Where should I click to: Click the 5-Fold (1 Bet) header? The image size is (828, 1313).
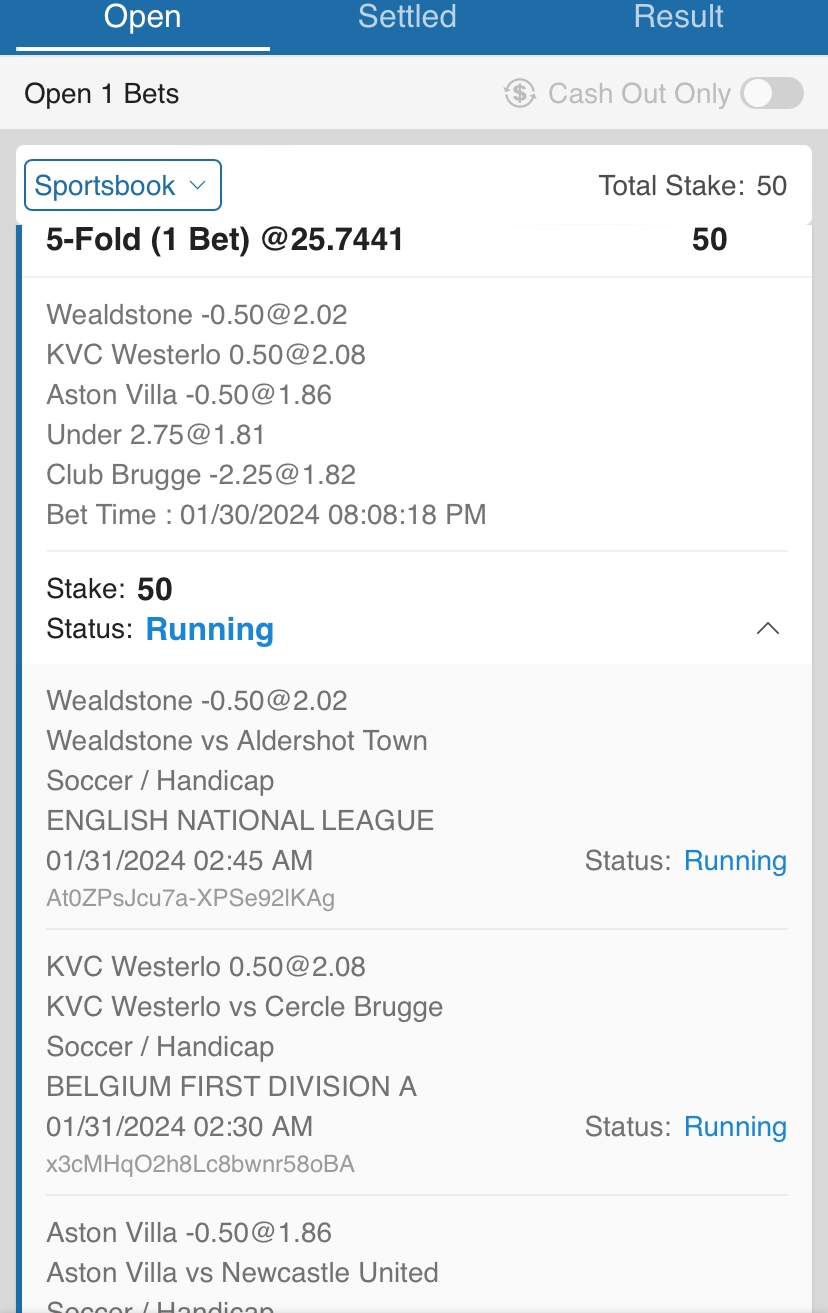(225, 240)
